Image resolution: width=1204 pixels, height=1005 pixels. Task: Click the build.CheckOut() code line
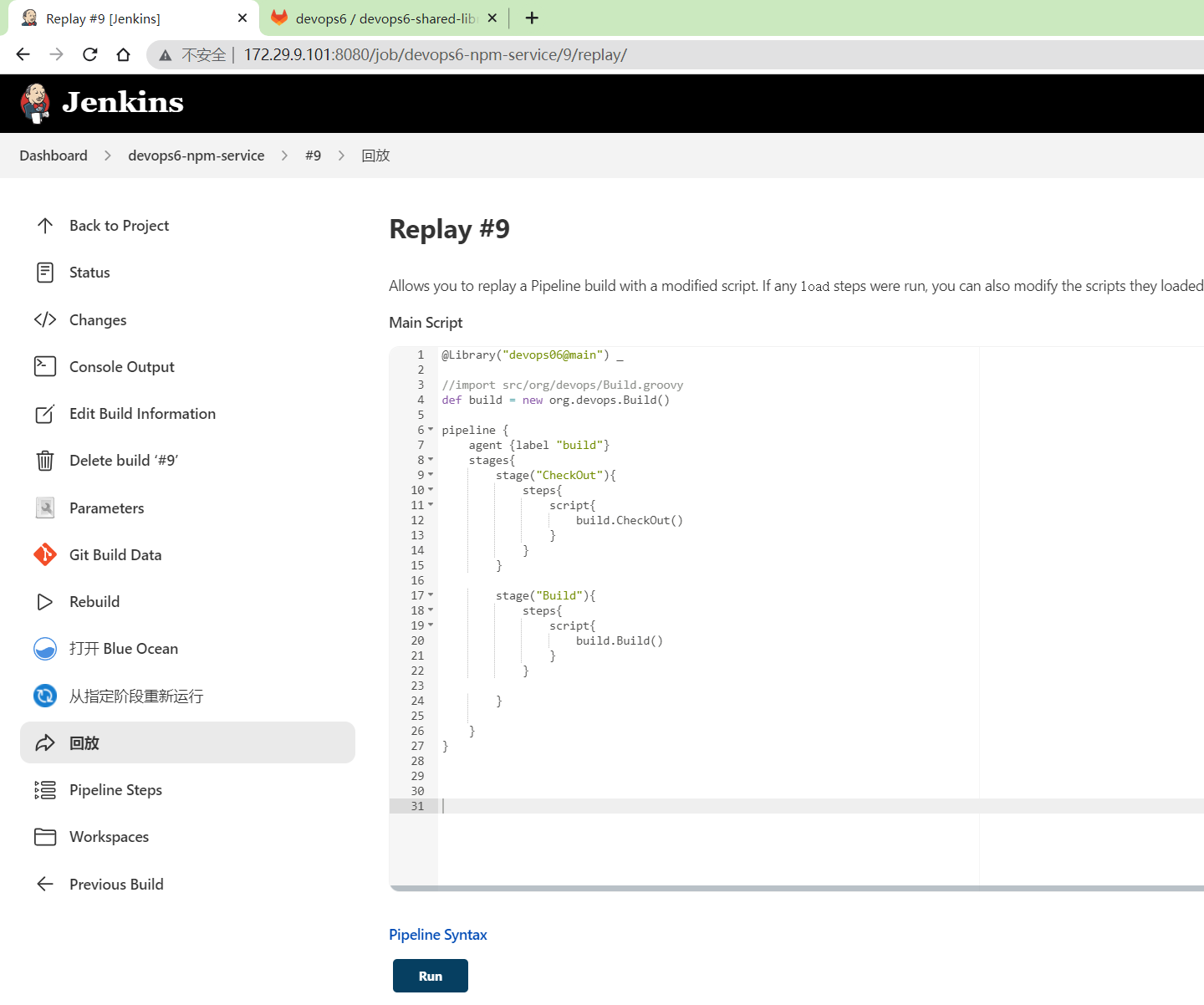630,520
